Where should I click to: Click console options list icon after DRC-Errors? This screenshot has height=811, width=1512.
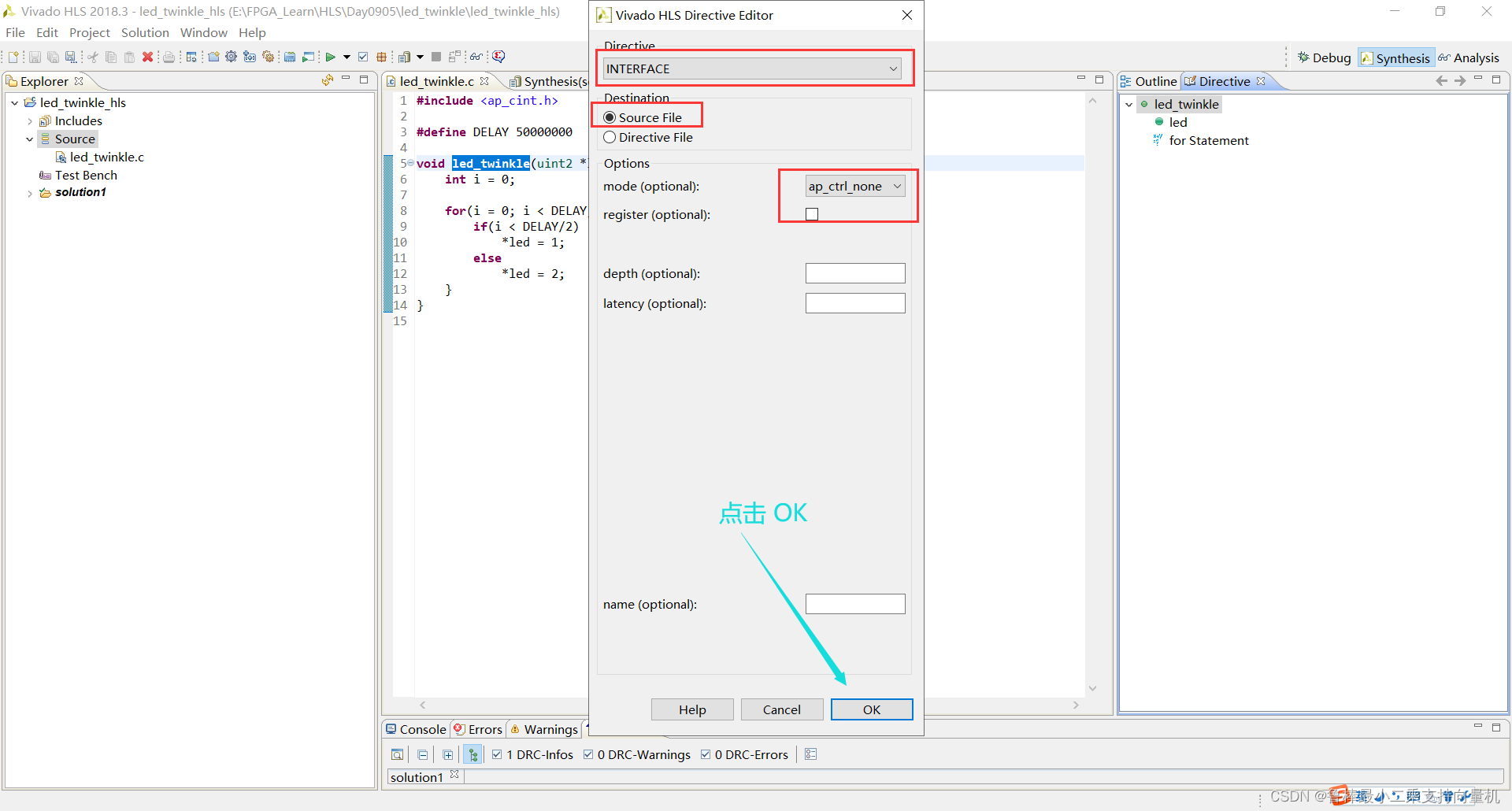point(811,754)
